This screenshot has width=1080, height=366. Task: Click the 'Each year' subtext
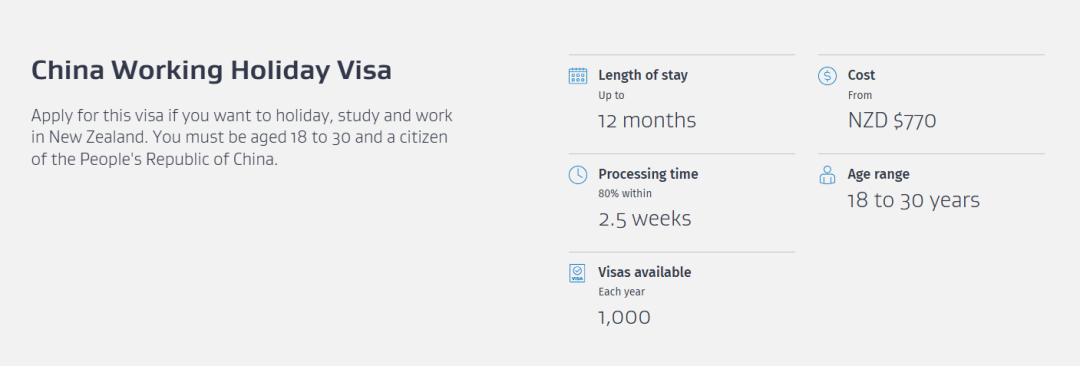[621, 292]
